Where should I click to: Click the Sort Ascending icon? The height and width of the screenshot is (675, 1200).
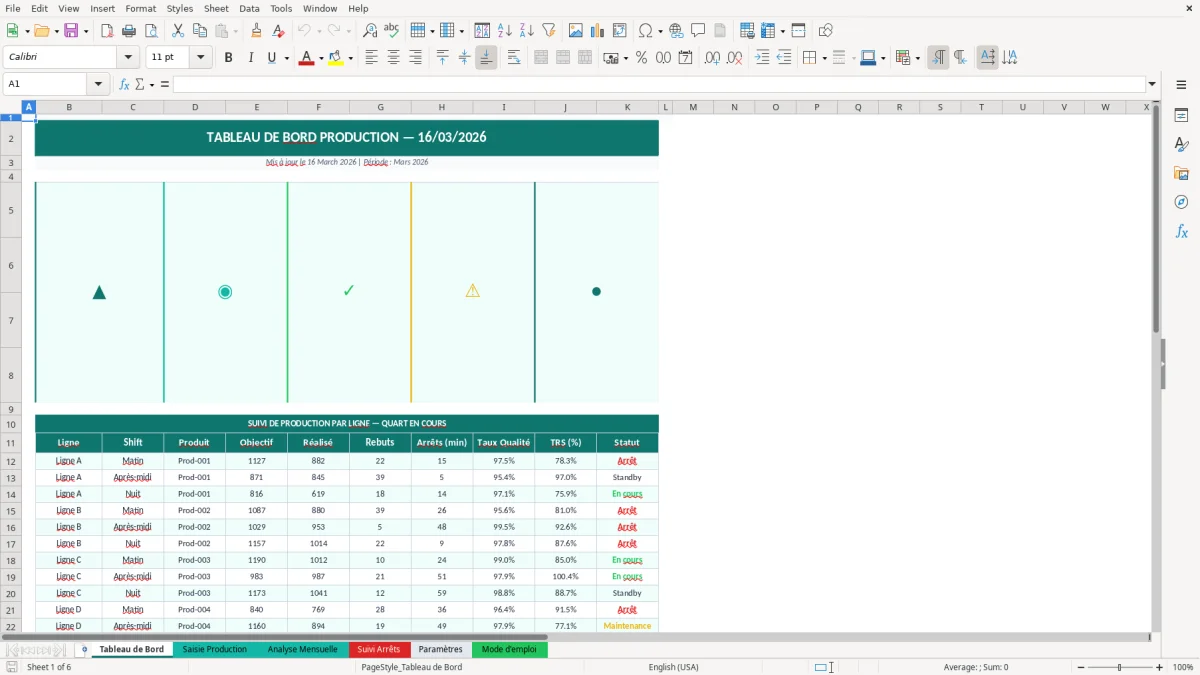(505, 31)
